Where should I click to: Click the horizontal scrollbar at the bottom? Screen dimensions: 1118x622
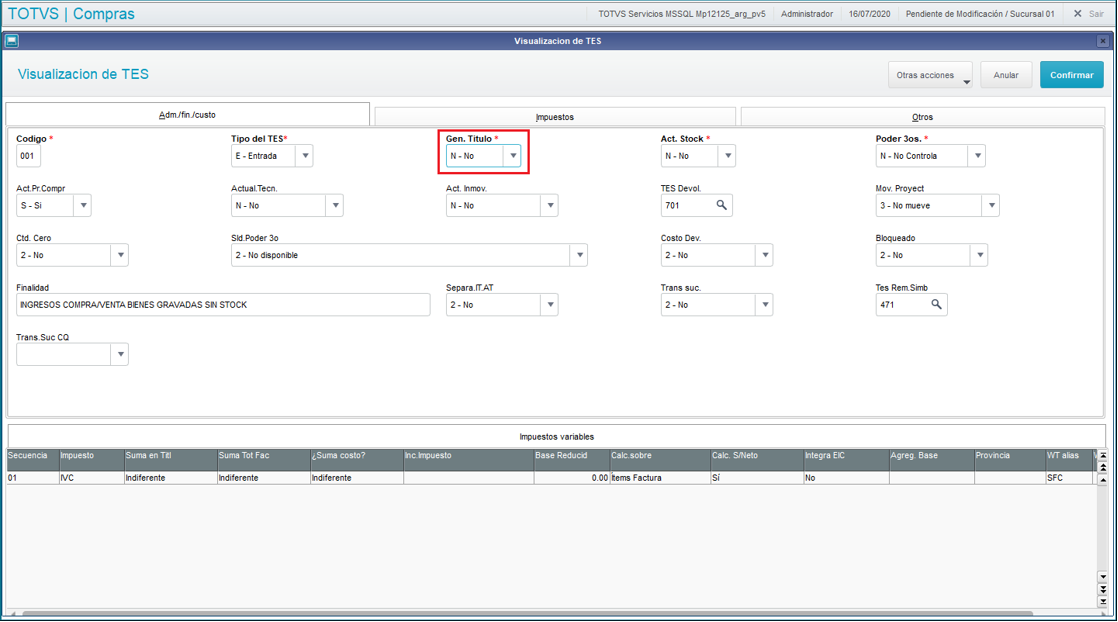tap(528, 613)
